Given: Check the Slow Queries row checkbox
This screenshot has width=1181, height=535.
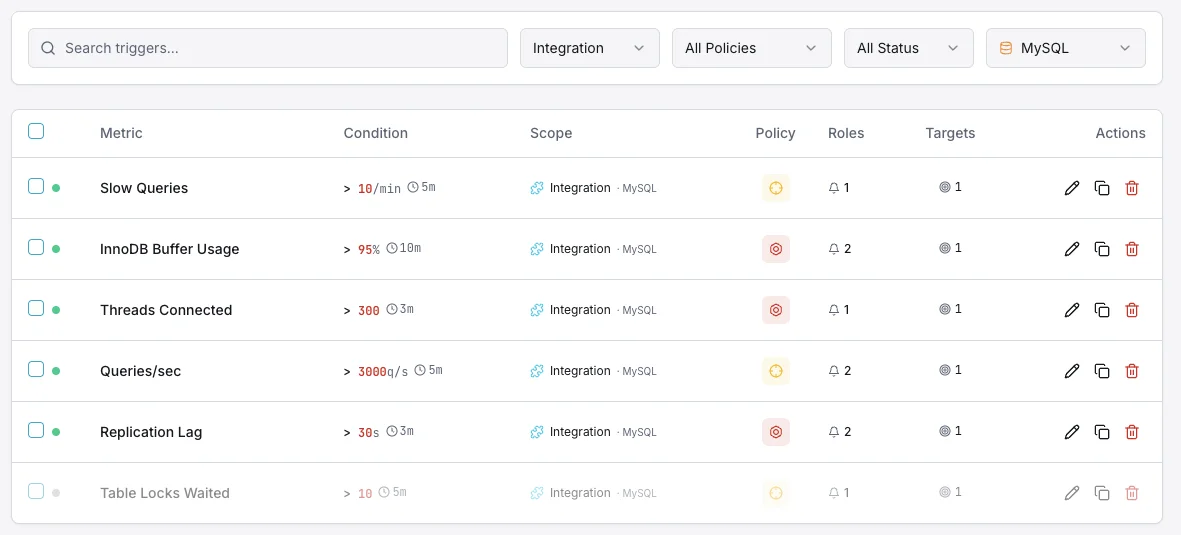Looking at the screenshot, I should (x=36, y=186).
